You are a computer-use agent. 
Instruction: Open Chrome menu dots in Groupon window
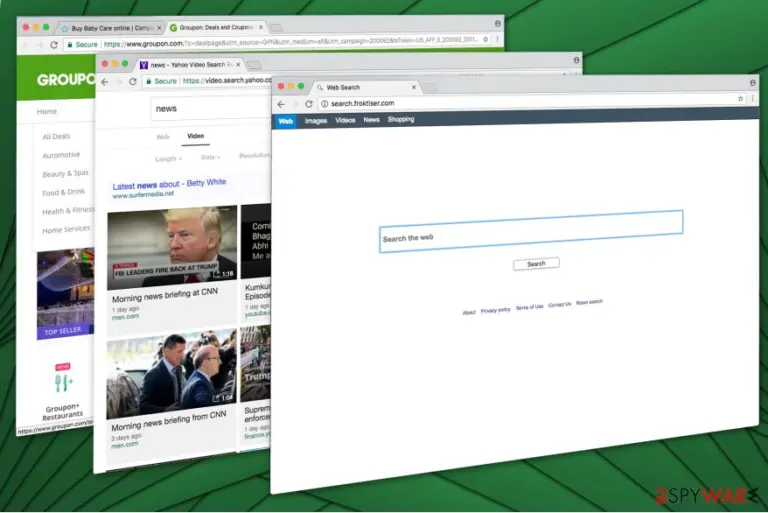[497, 39]
